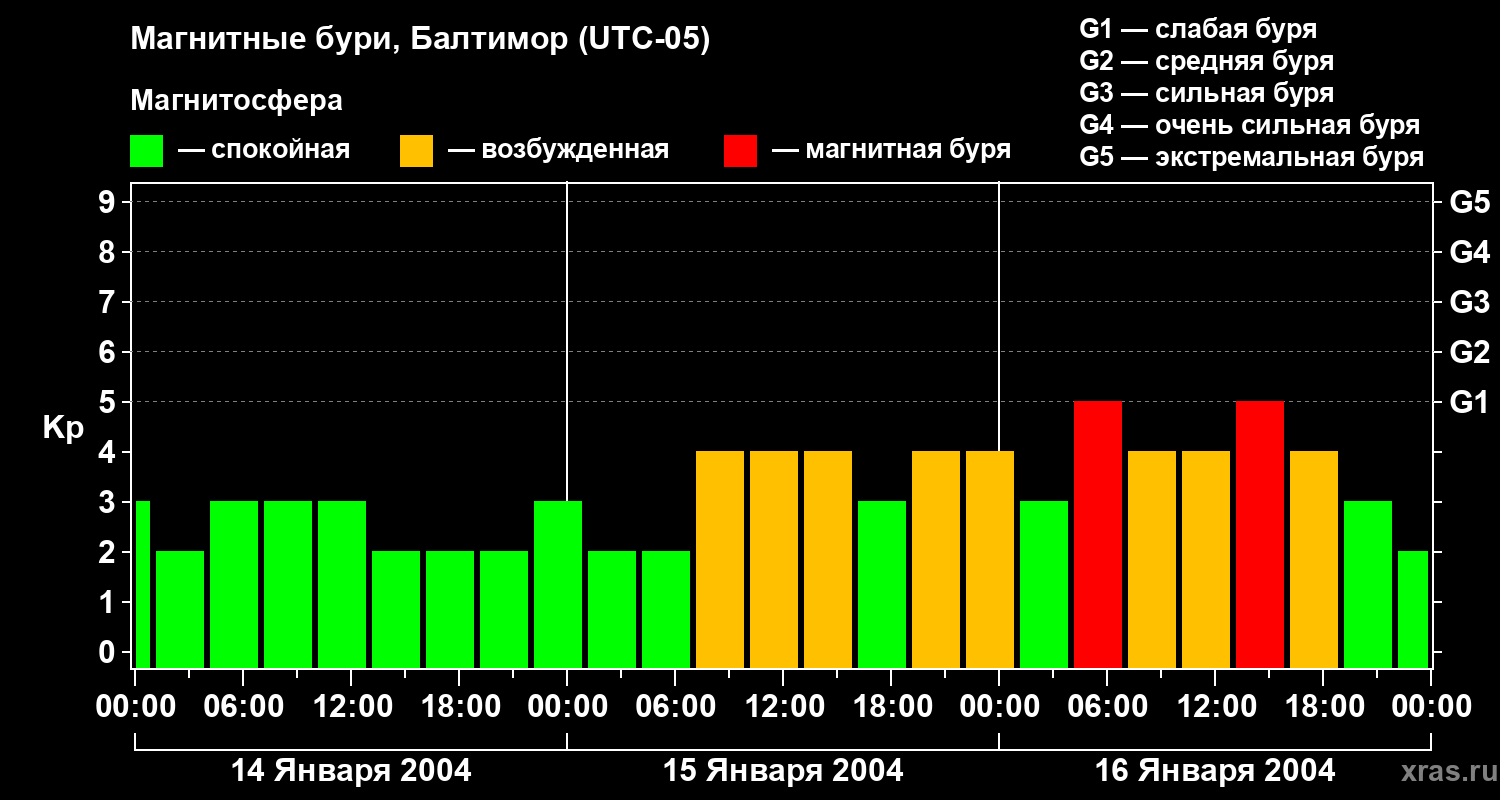
Task: Click the 'Магнитосфера' heading label
Action: [x=236, y=101]
